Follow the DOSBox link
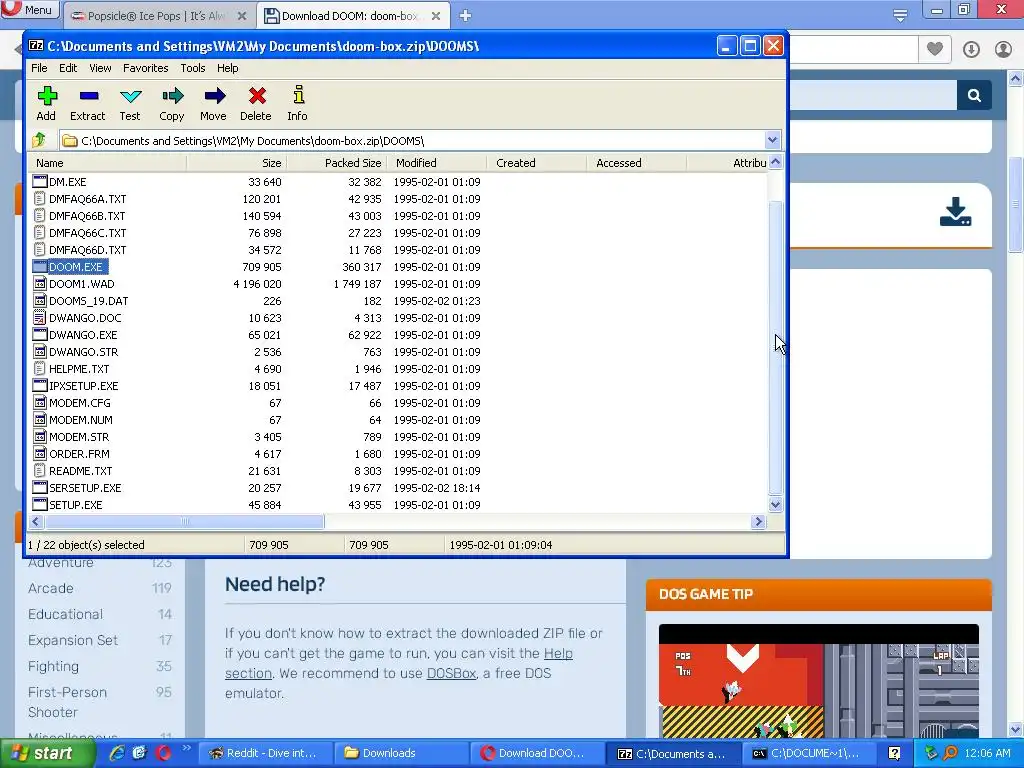 [451, 673]
